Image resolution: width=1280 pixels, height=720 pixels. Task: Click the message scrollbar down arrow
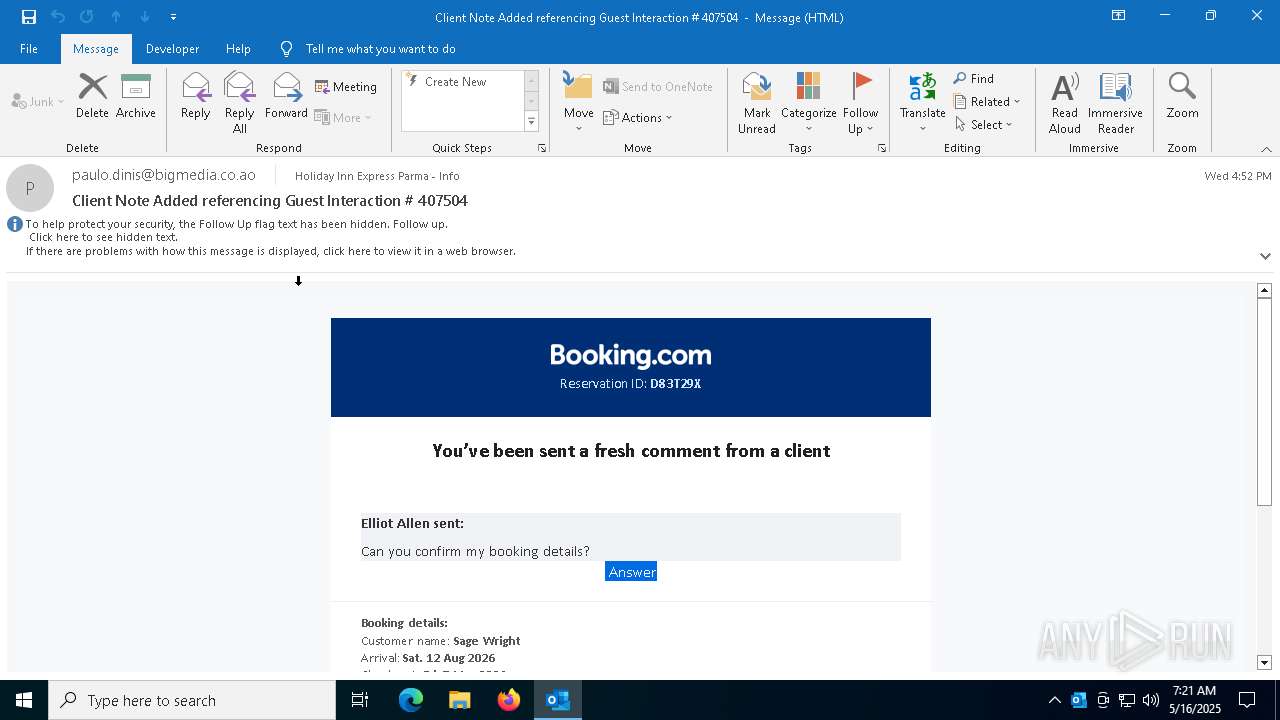tap(1264, 663)
